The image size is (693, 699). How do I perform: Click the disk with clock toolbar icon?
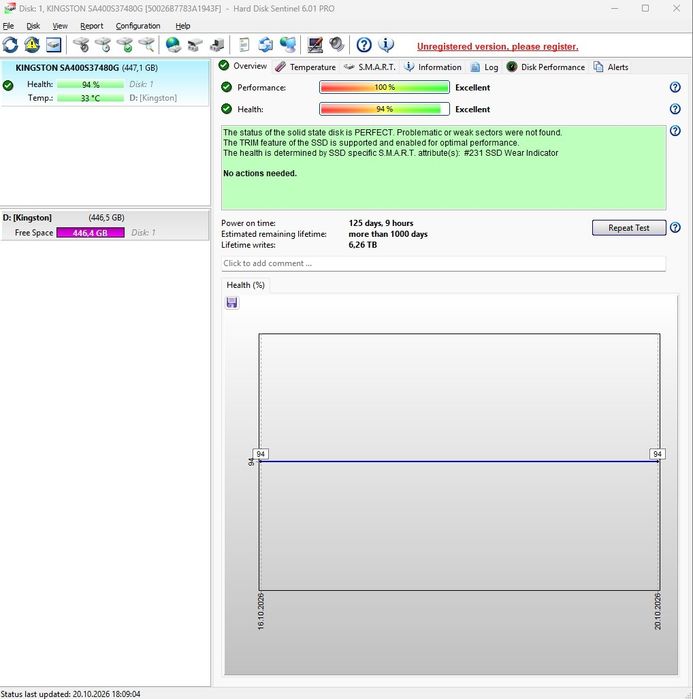(103, 45)
